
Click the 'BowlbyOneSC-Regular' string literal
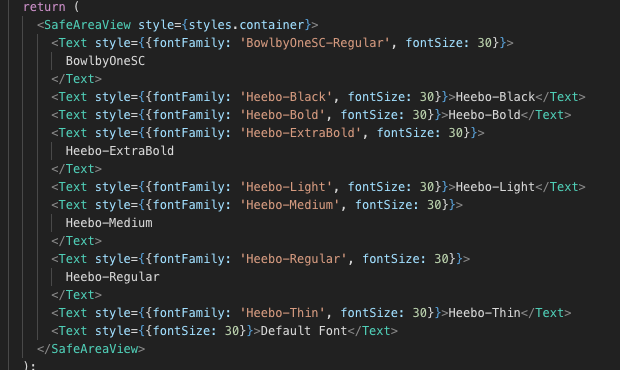315,43
